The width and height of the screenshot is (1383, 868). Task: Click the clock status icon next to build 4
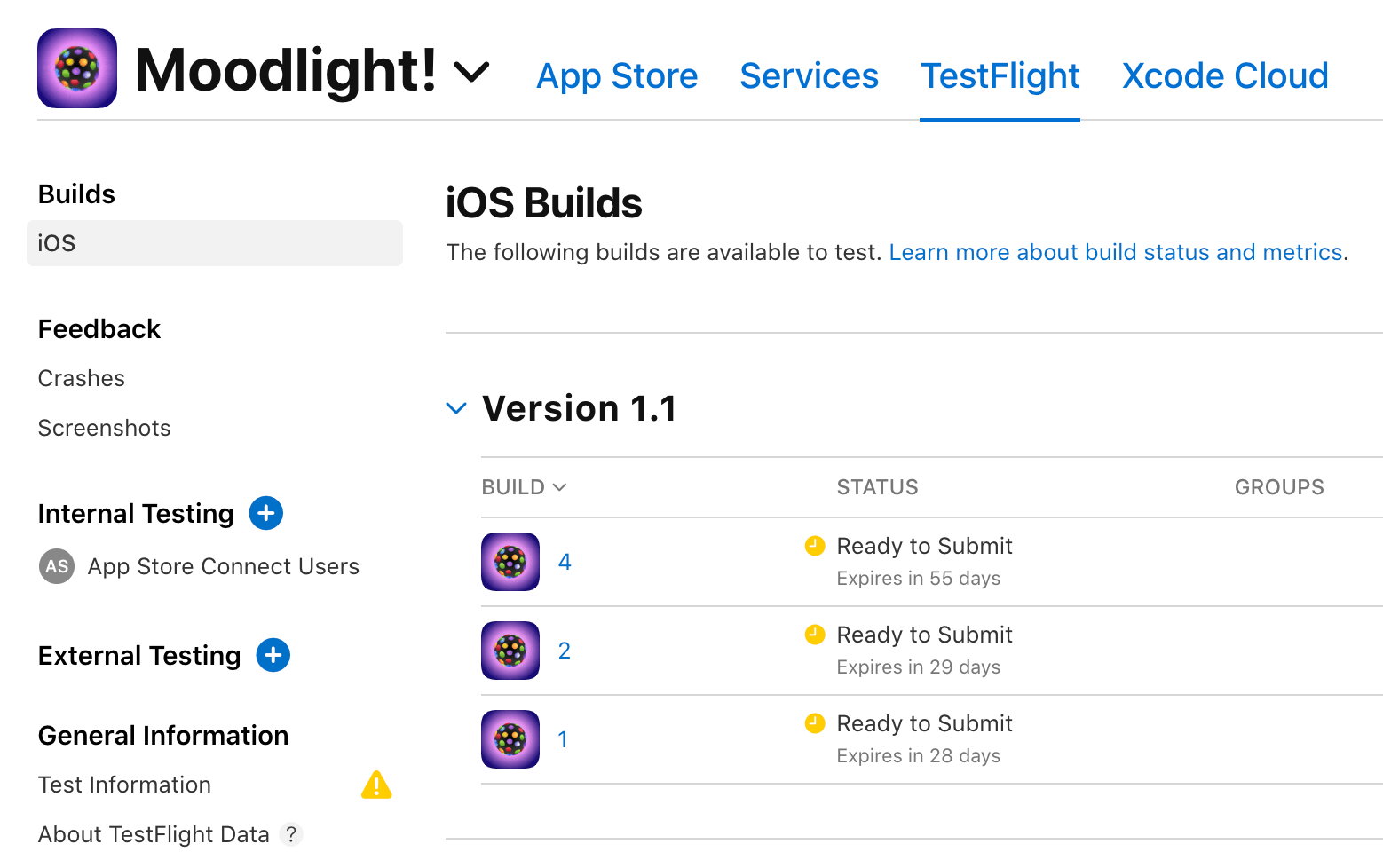(x=815, y=546)
